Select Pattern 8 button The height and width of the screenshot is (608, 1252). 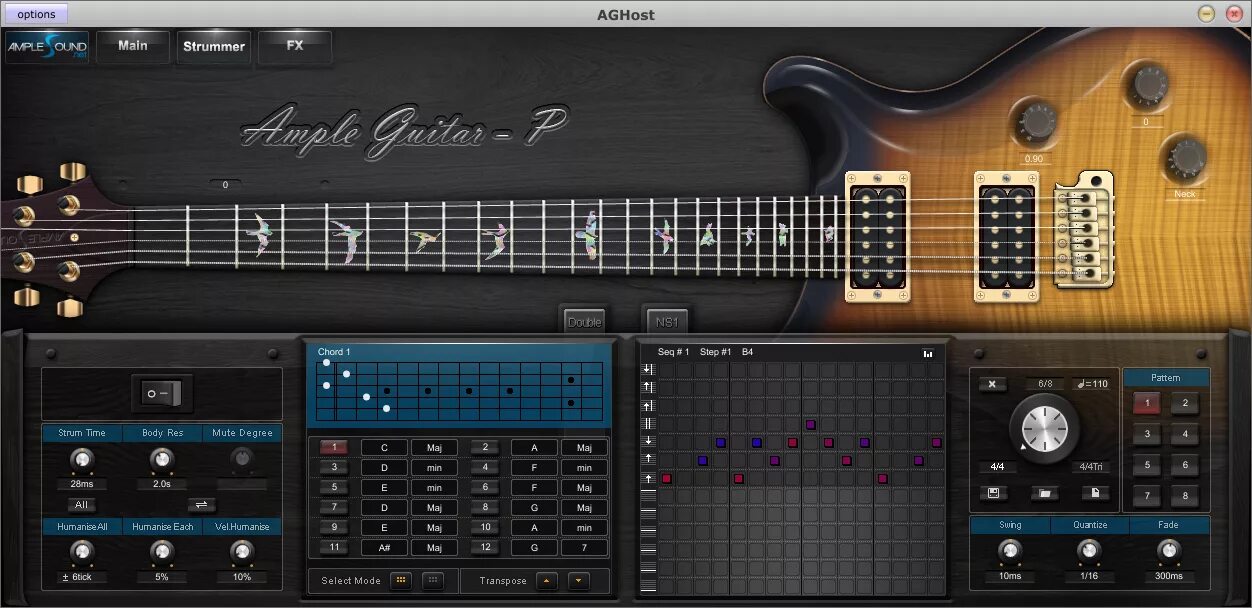[1185, 496]
